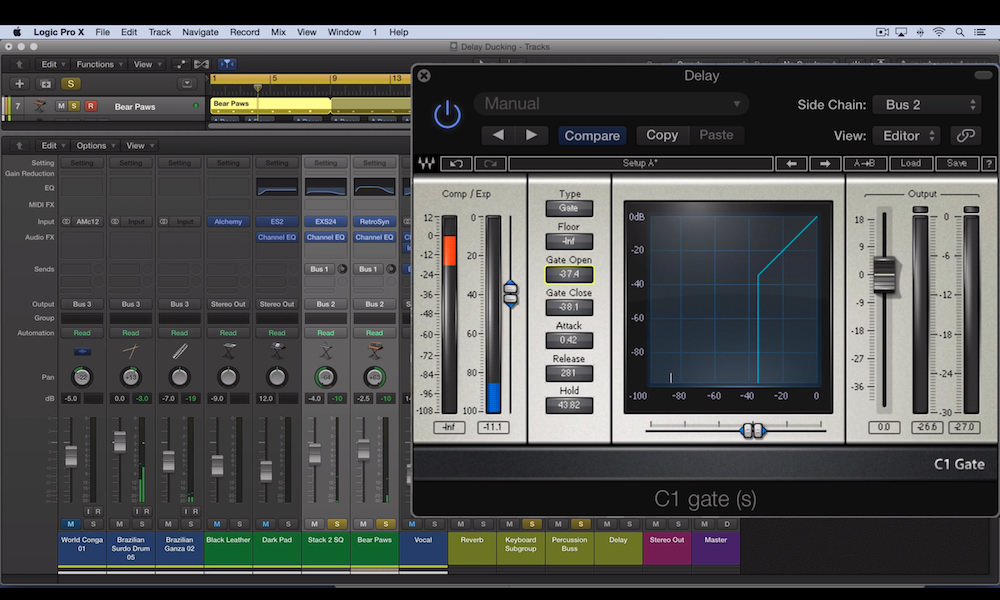1000x600 pixels.
Task: Record-enable the Bear Paws track header
Action: pyautogui.click(x=91, y=106)
